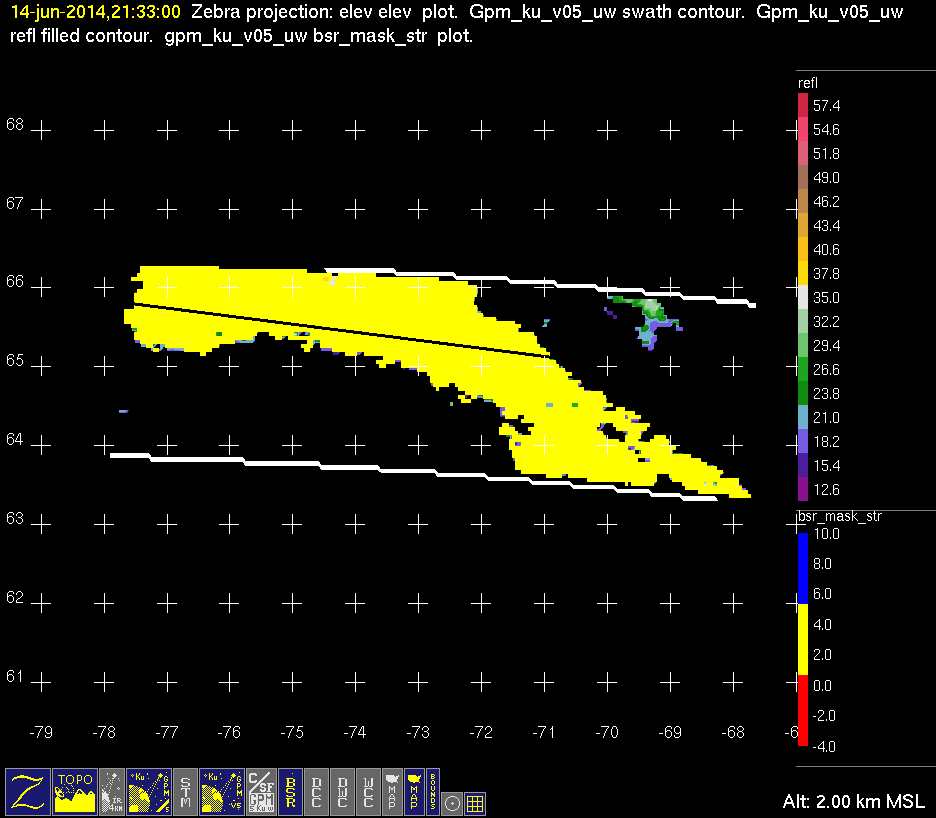Click the circular range ring icon
Viewport: 936px width, 818px height.
pos(453,802)
